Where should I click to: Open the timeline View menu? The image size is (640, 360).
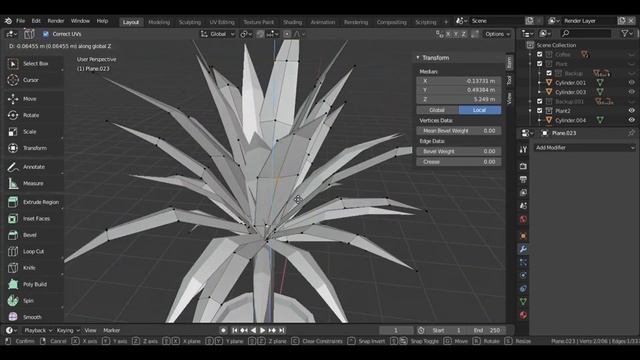click(90, 330)
